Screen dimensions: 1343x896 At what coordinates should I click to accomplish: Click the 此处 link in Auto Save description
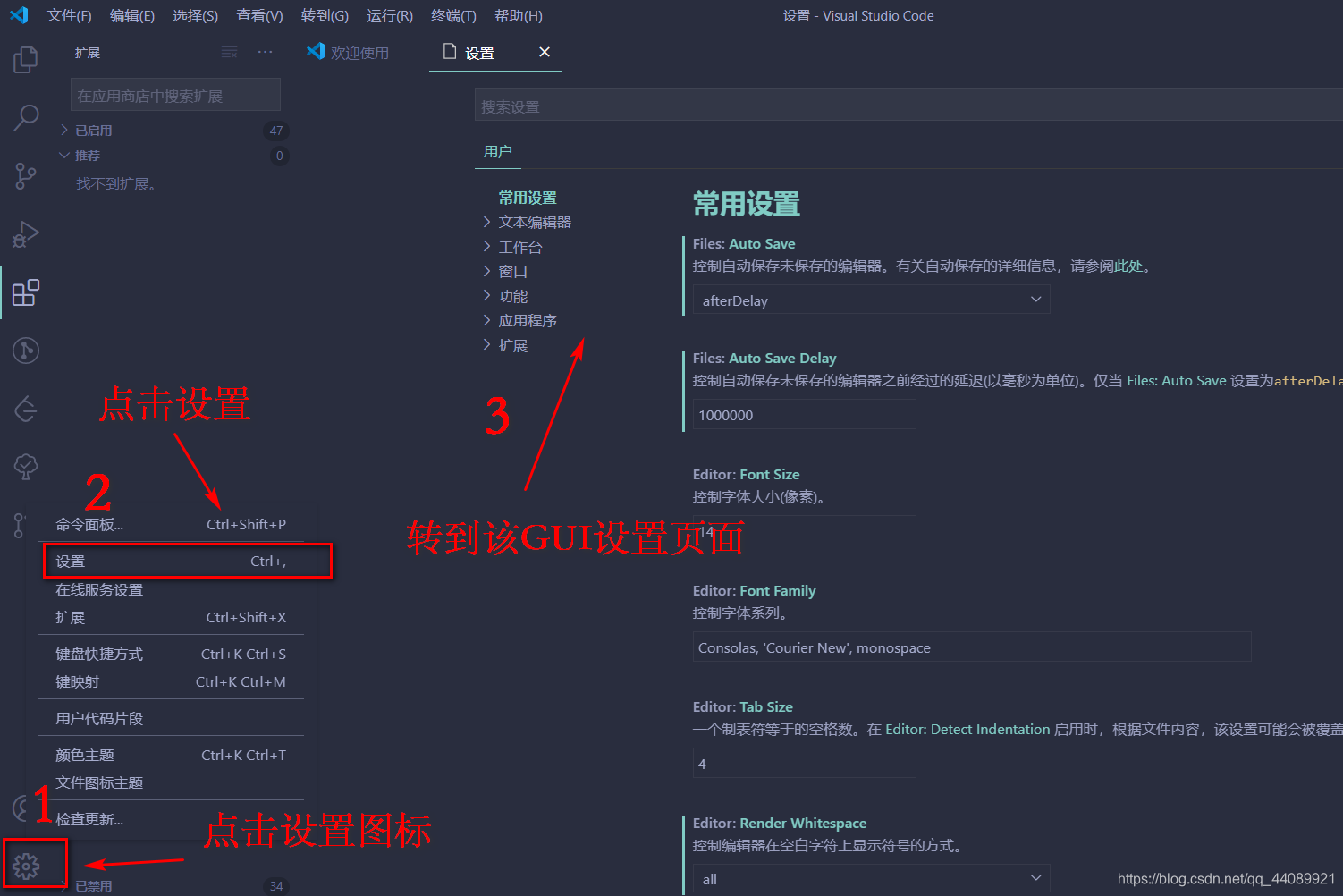[x=1128, y=266]
